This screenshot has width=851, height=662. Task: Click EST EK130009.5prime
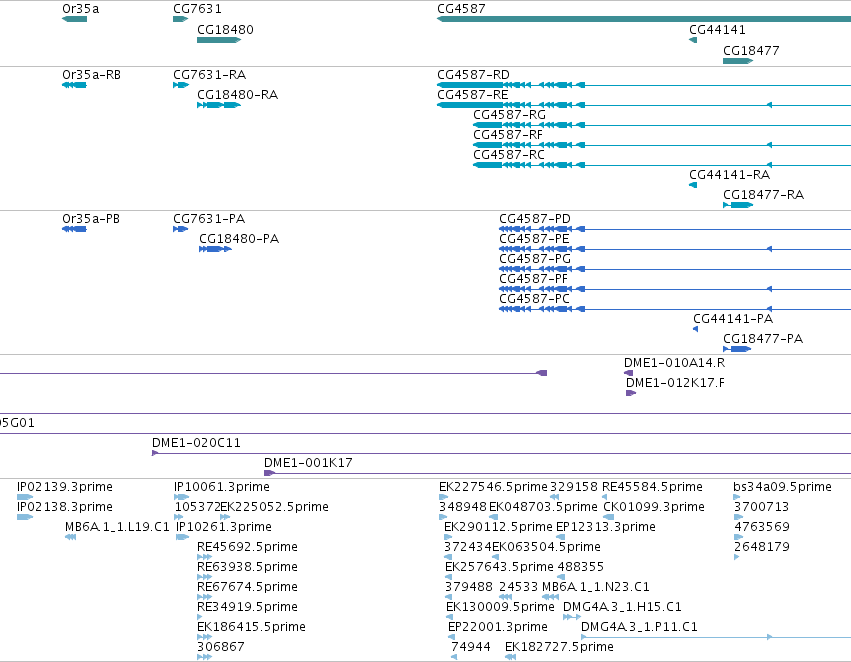(449, 618)
